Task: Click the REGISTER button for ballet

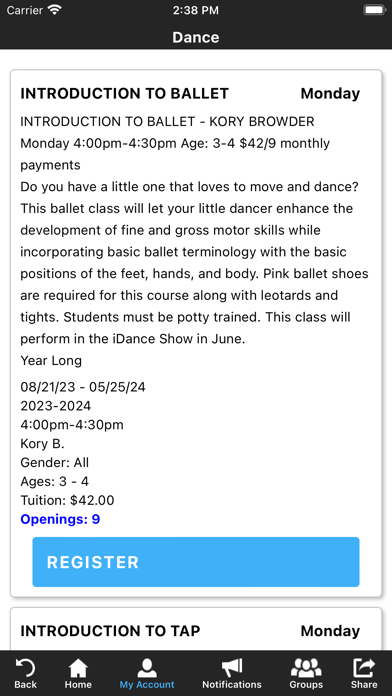Action: [x=196, y=562]
